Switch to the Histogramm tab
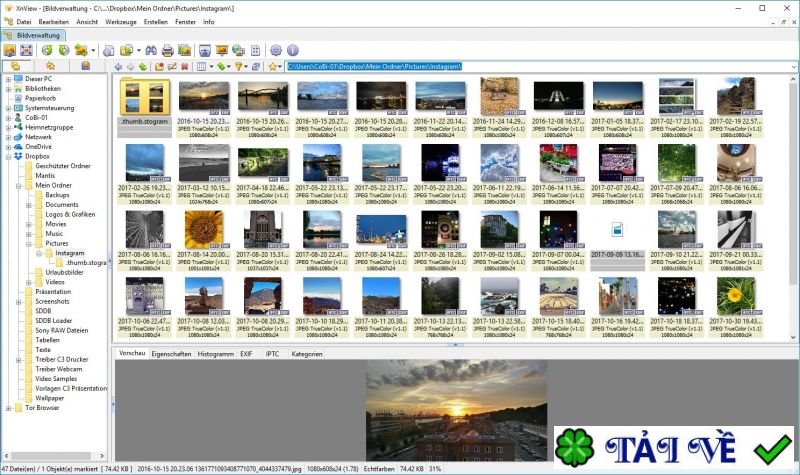This screenshot has height=475, width=800. [x=215, y=354]
